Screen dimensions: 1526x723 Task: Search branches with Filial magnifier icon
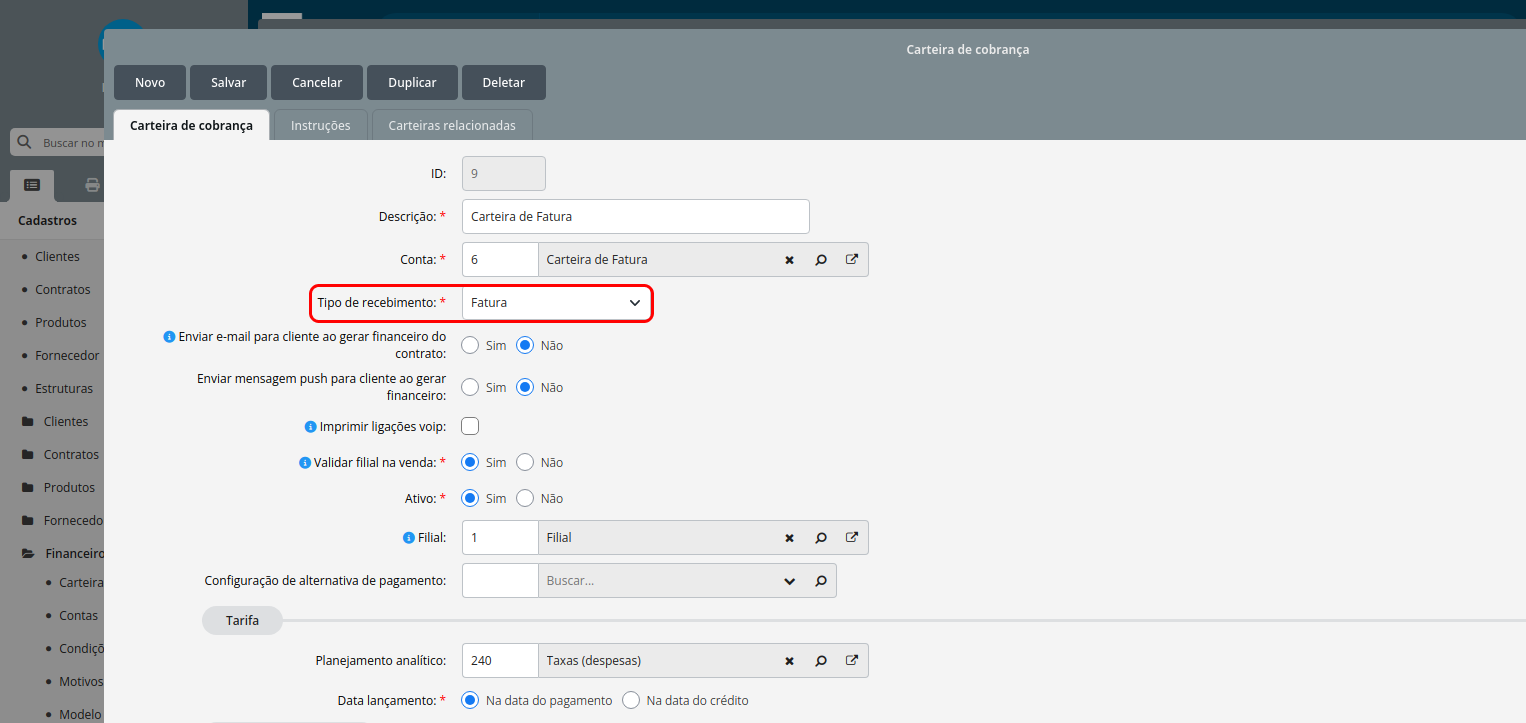[x=821, y=538]
